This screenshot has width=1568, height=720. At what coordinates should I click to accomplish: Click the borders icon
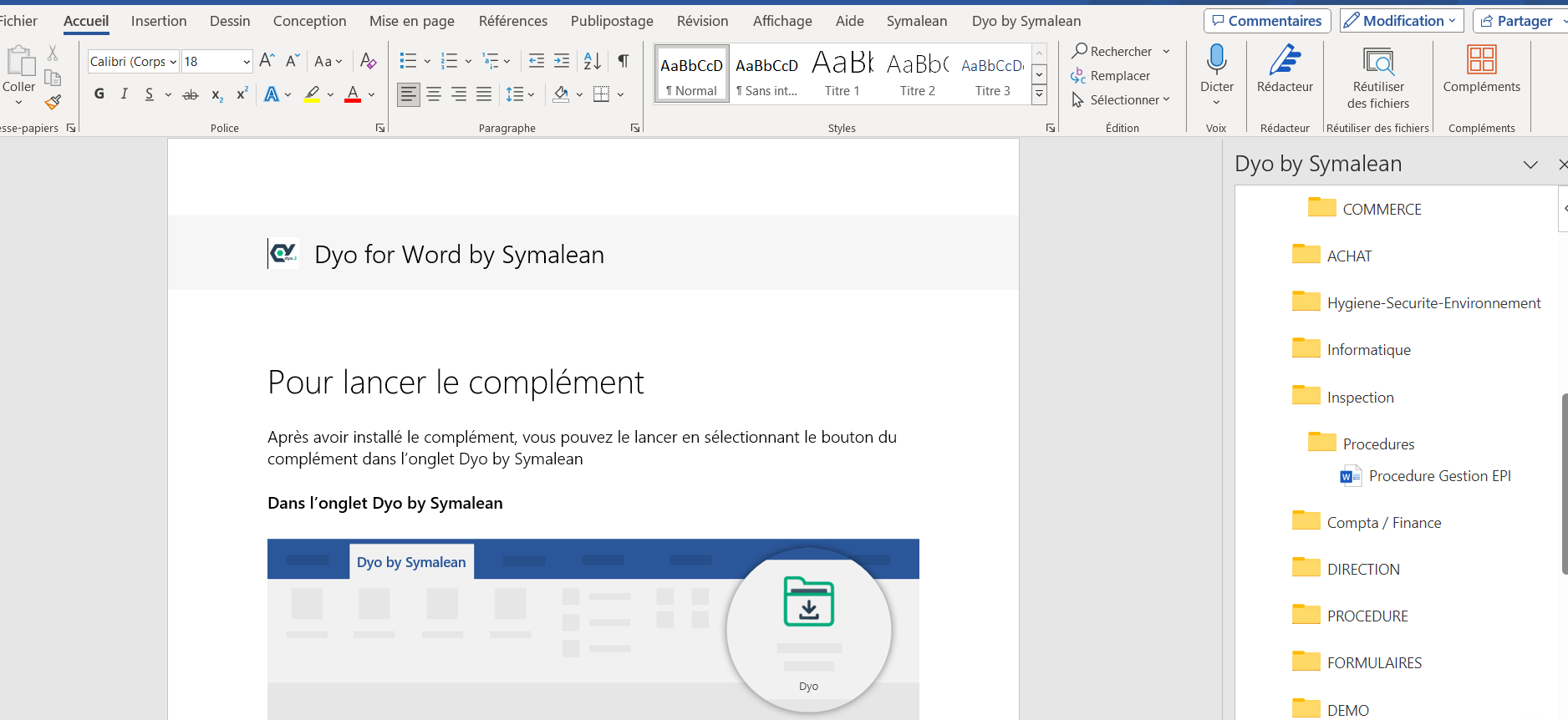(x=601, y=94)
